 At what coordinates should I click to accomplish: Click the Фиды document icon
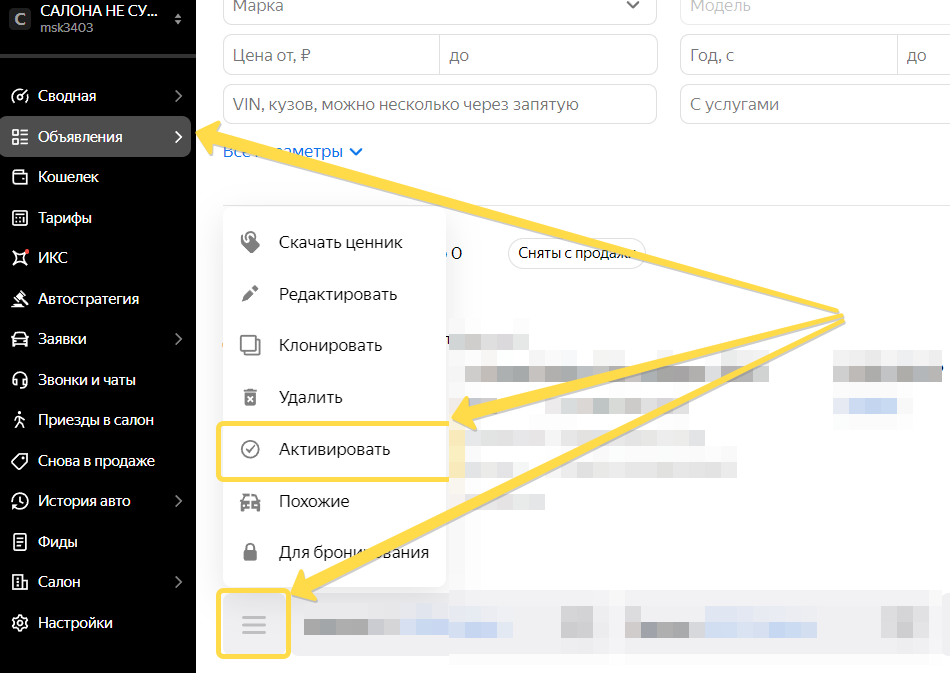19,542
